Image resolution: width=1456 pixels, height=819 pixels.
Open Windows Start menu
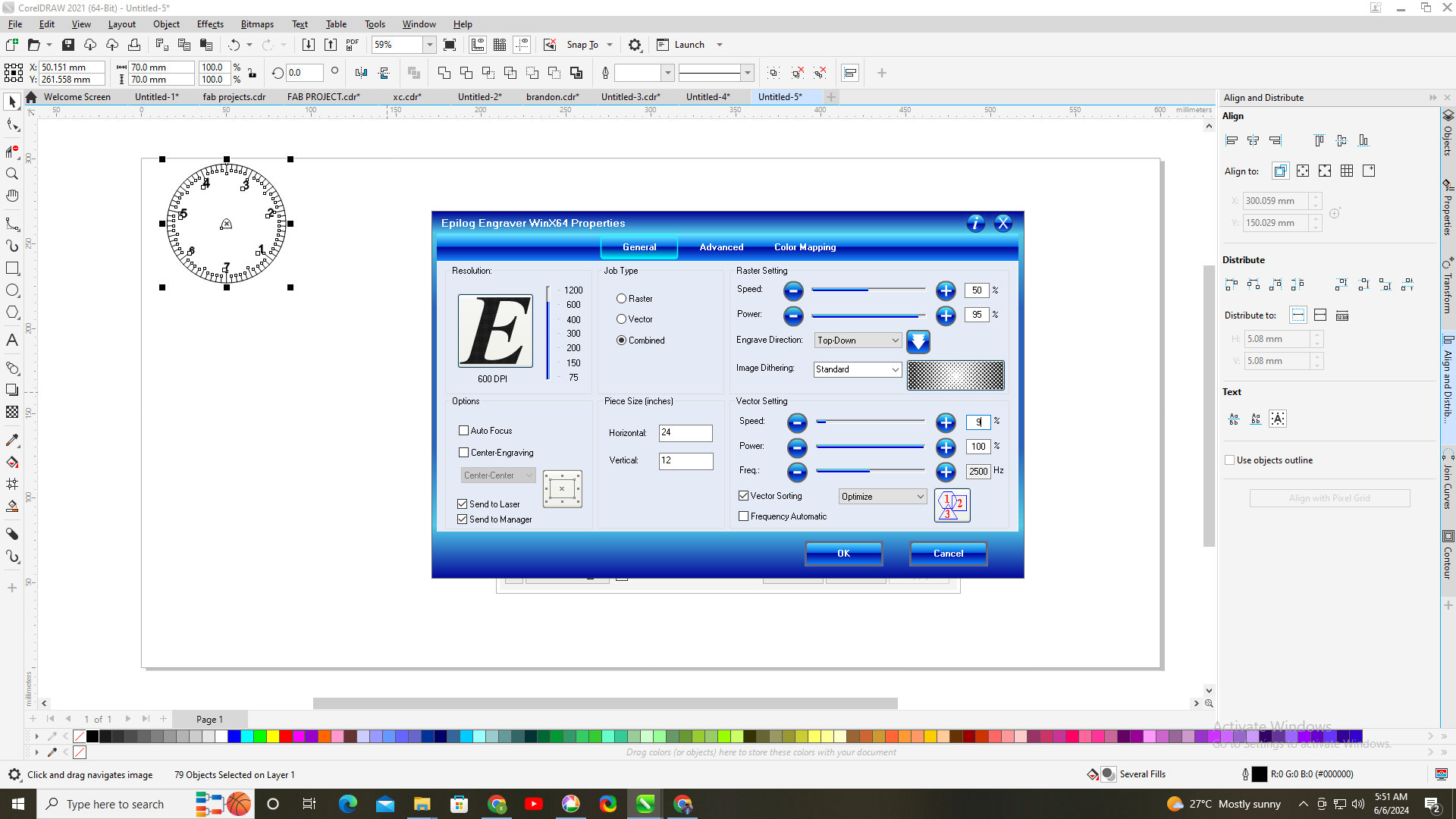pos(18,804)
